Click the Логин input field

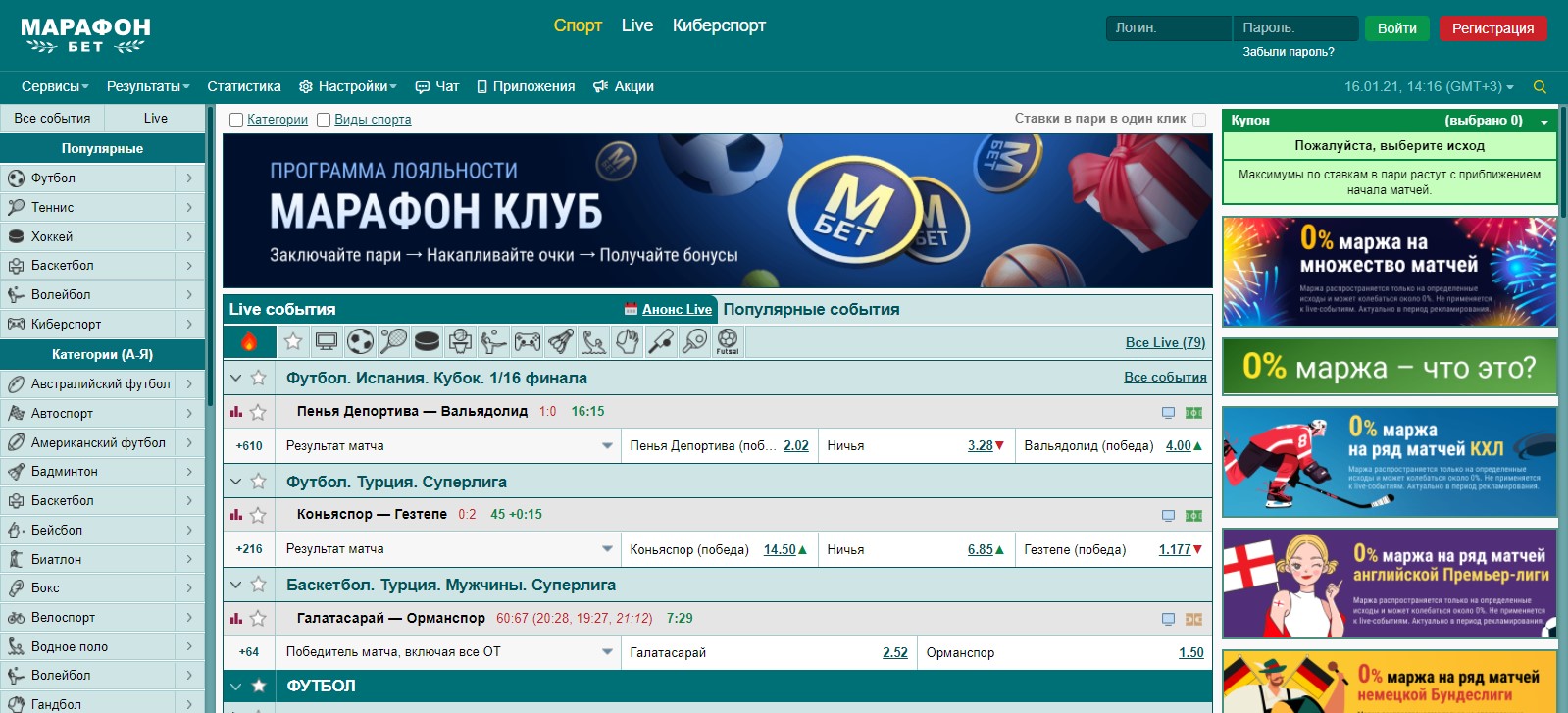[1167, 28]
